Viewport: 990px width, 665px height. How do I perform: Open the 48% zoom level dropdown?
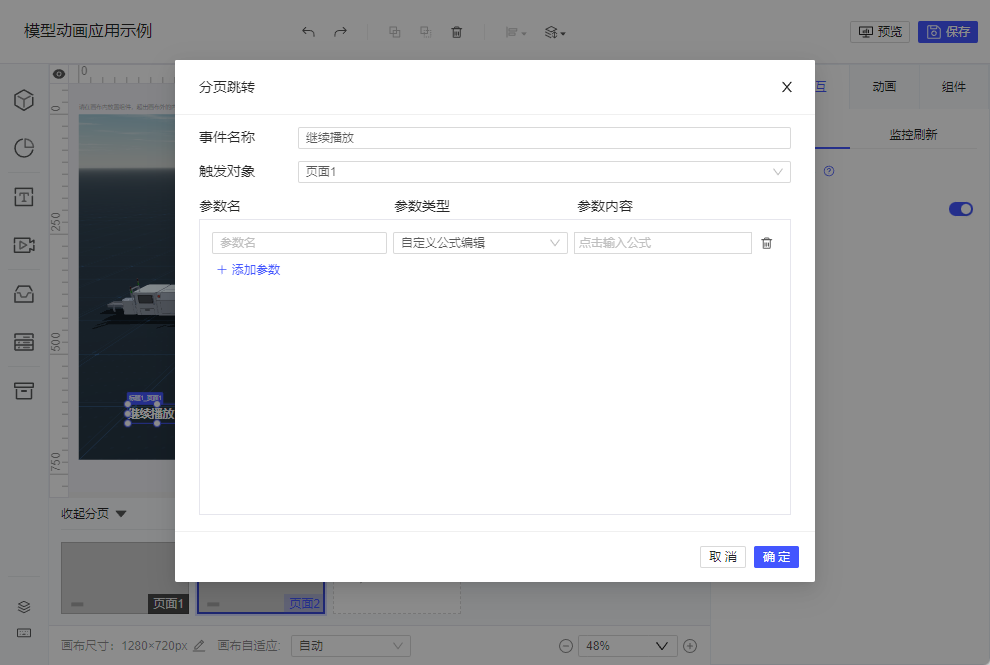click(628, 646)
